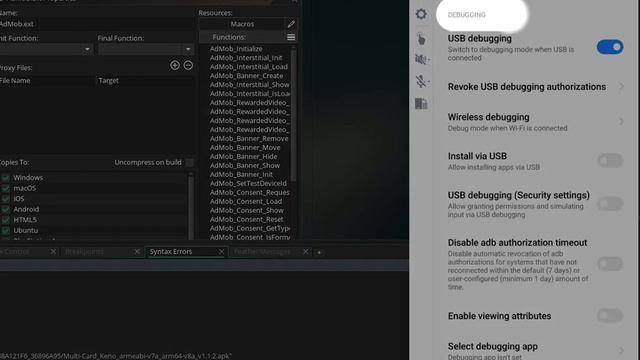Click the extension Name field AdMob.ext

[97, 24]
